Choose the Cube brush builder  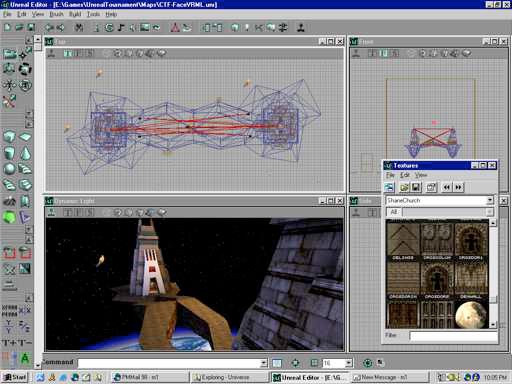pyautogui.click(x=9, y=137)
